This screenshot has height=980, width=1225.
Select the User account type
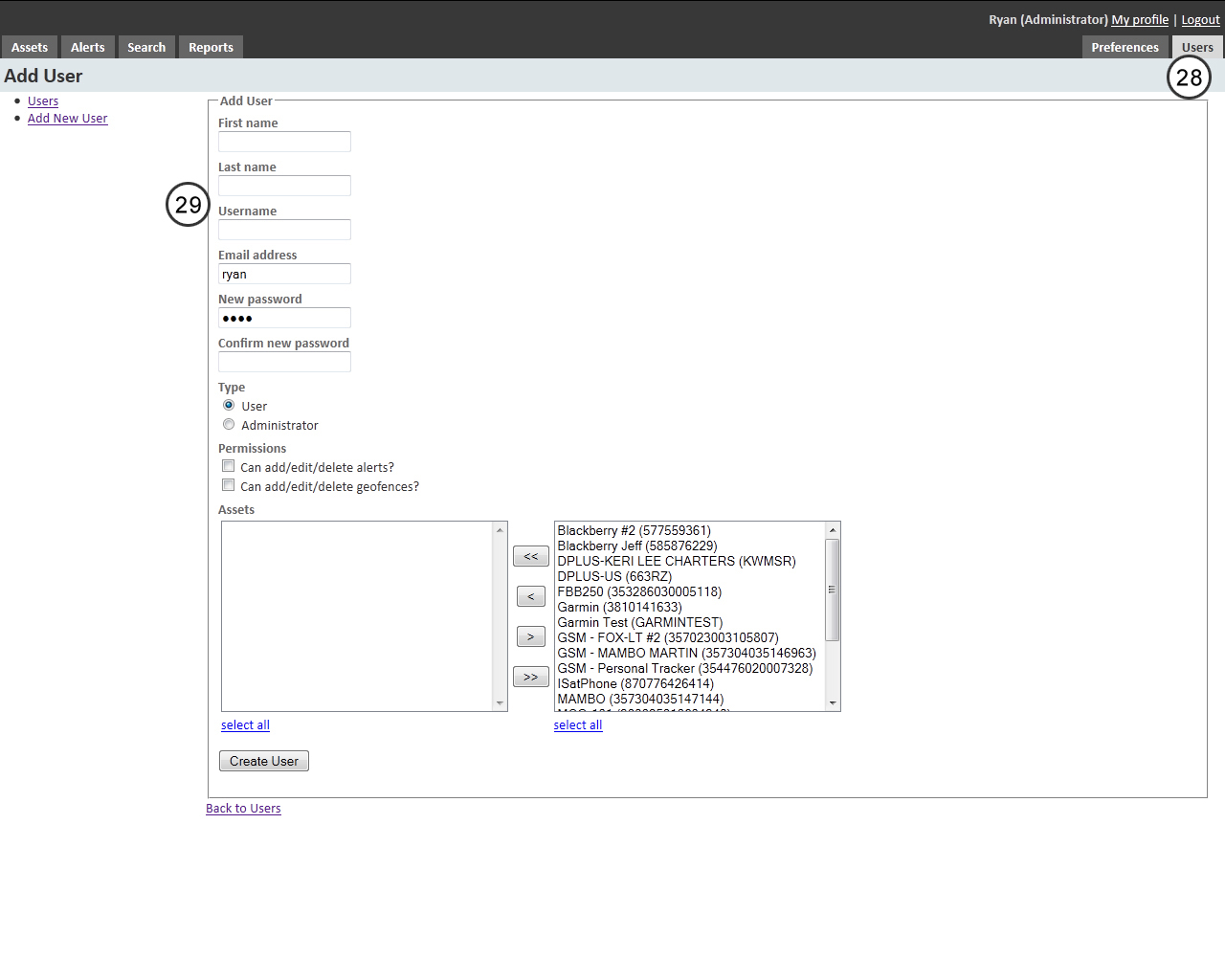point(228,405)
